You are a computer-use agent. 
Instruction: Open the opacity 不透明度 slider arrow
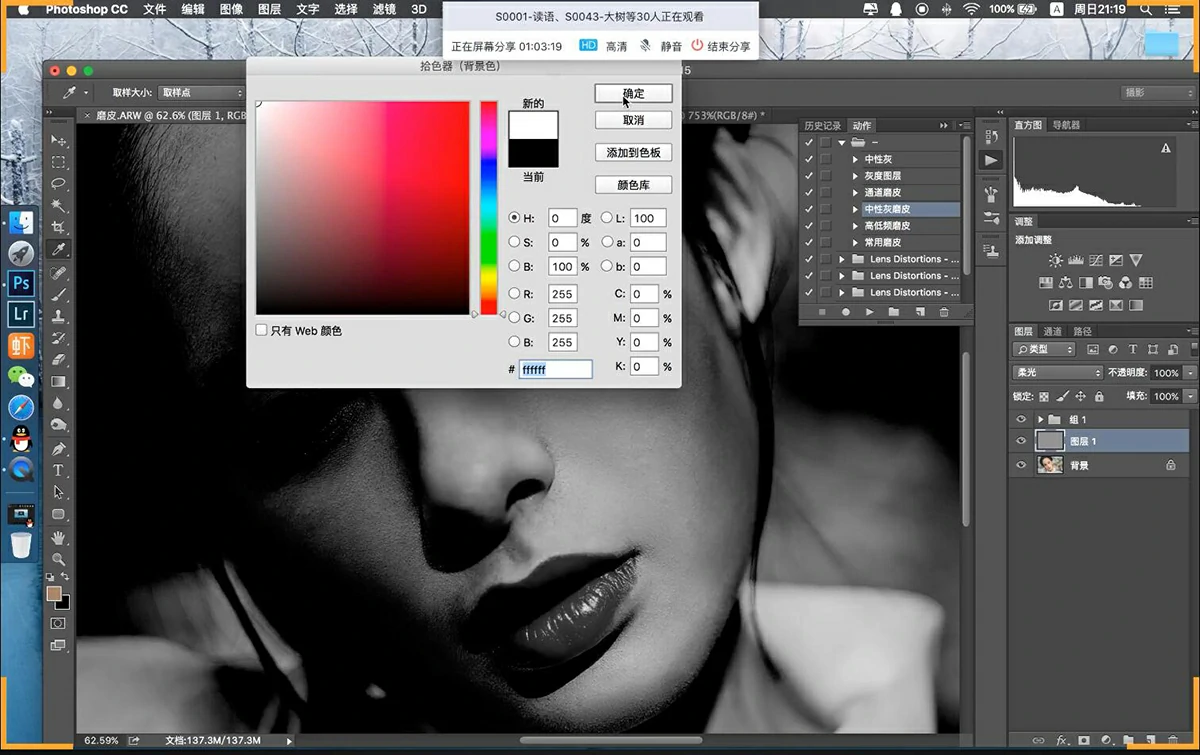[x=1190, y=372]
